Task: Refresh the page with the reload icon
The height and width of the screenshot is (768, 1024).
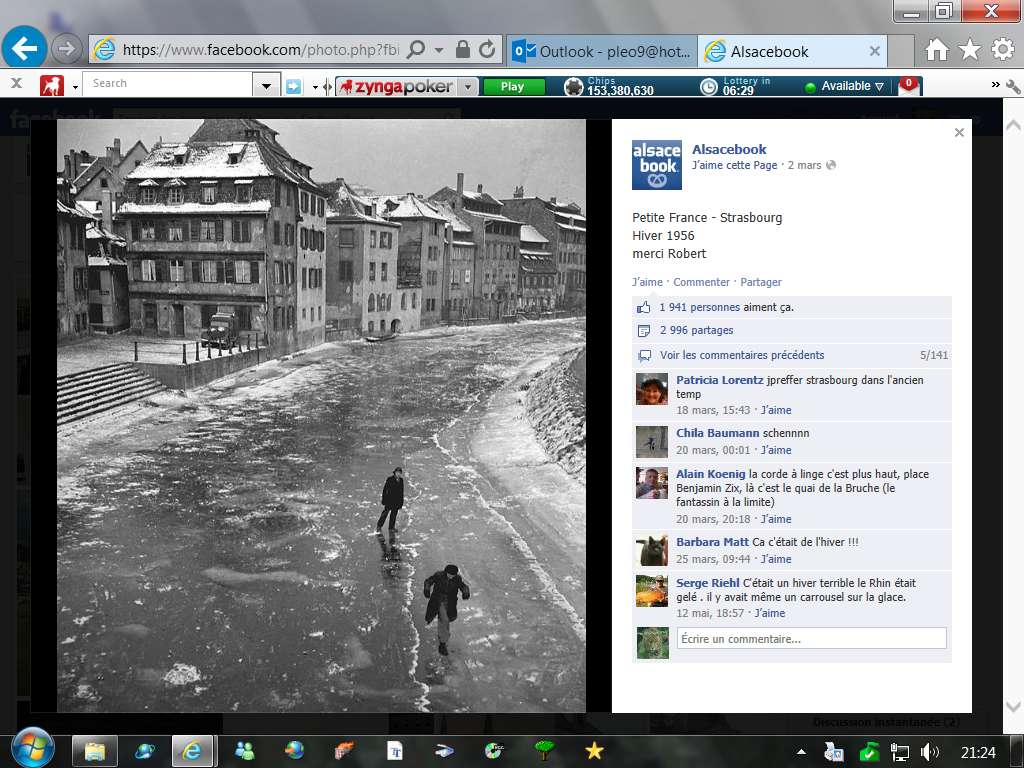Action: pos(487,49)
